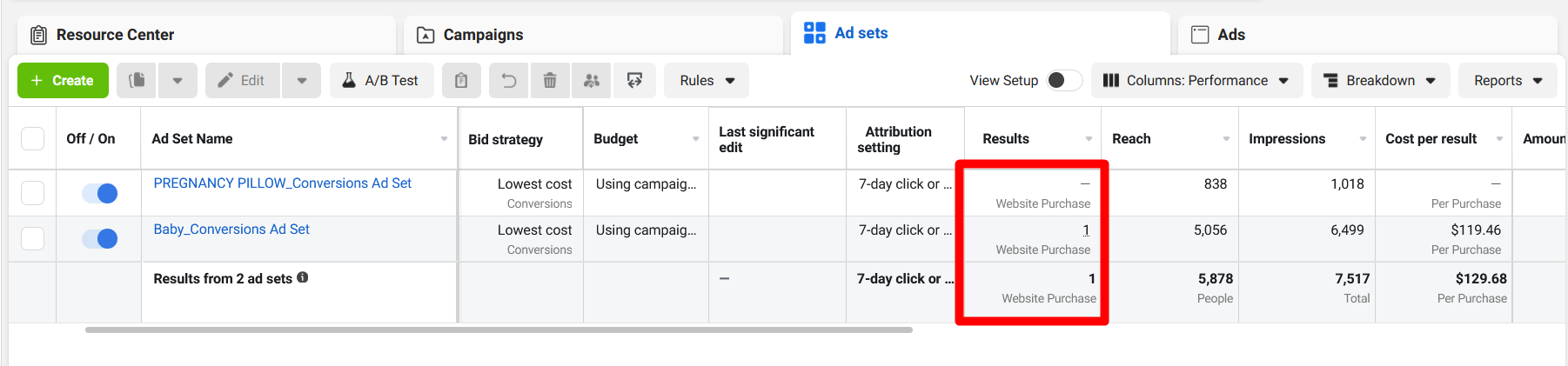Switch to the Campaigns tab
Image resolution: width=1568 pixels, height=366 pixels.
(483, 35)
